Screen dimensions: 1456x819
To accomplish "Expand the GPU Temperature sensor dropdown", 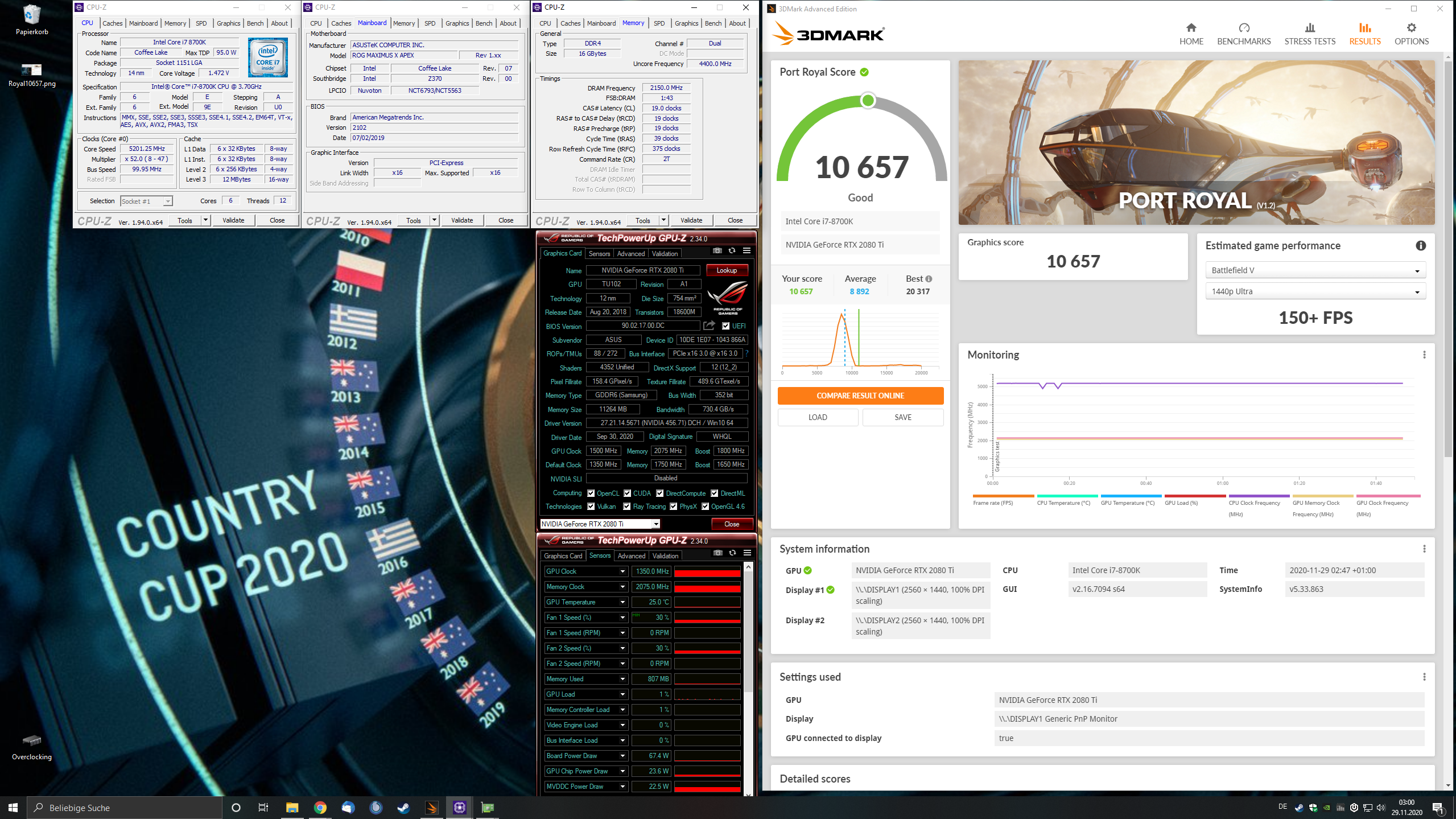I will (622, 602).
